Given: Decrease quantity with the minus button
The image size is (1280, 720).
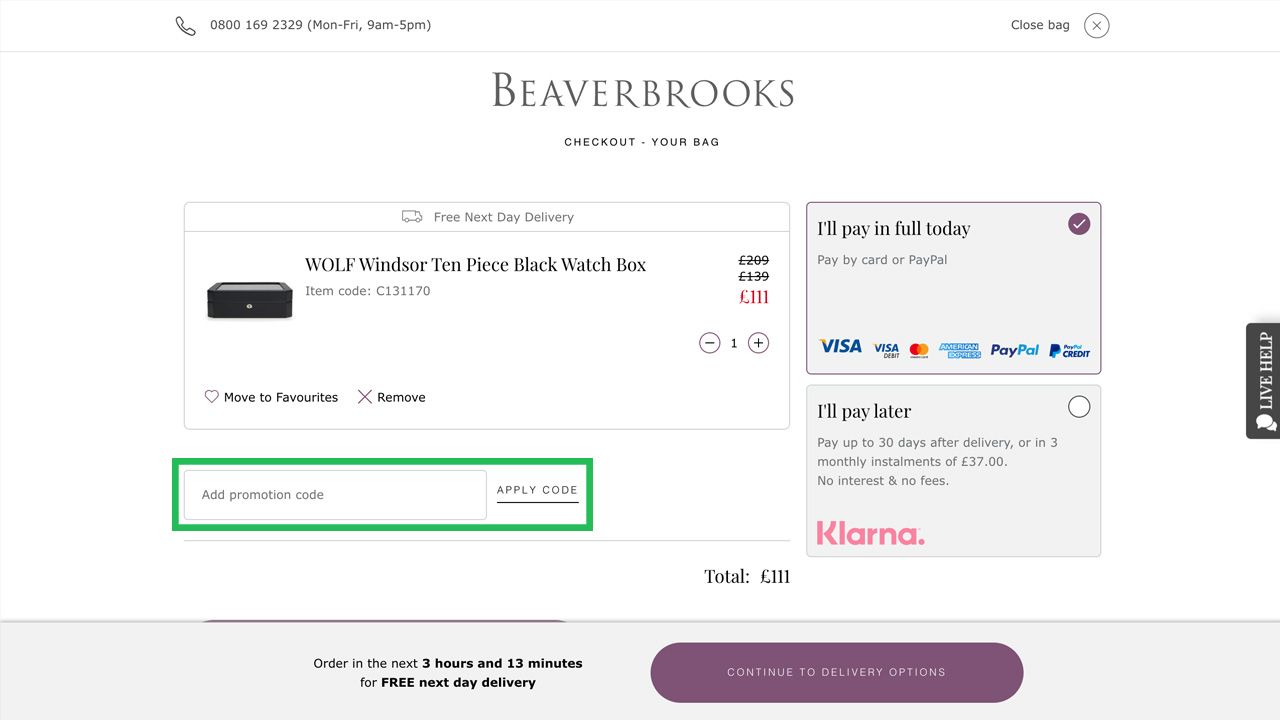Looking at the screenshot, I should [710, 343].
